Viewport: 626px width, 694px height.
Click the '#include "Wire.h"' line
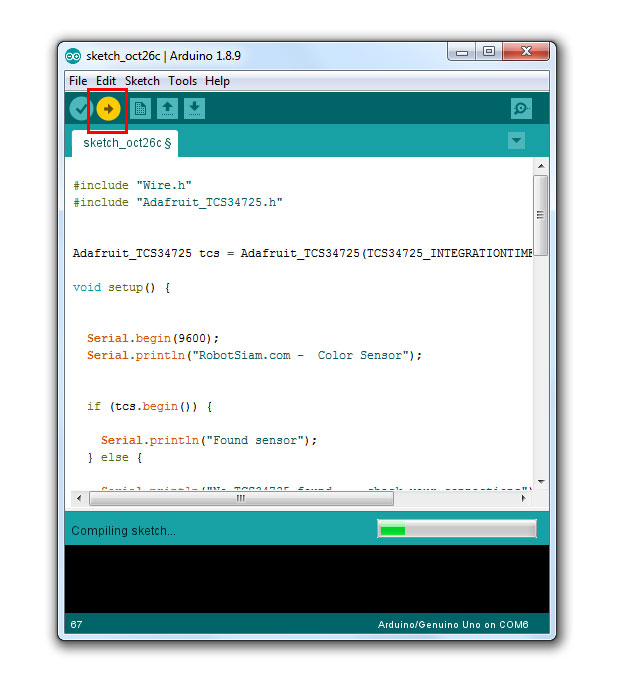click(132, 185)
